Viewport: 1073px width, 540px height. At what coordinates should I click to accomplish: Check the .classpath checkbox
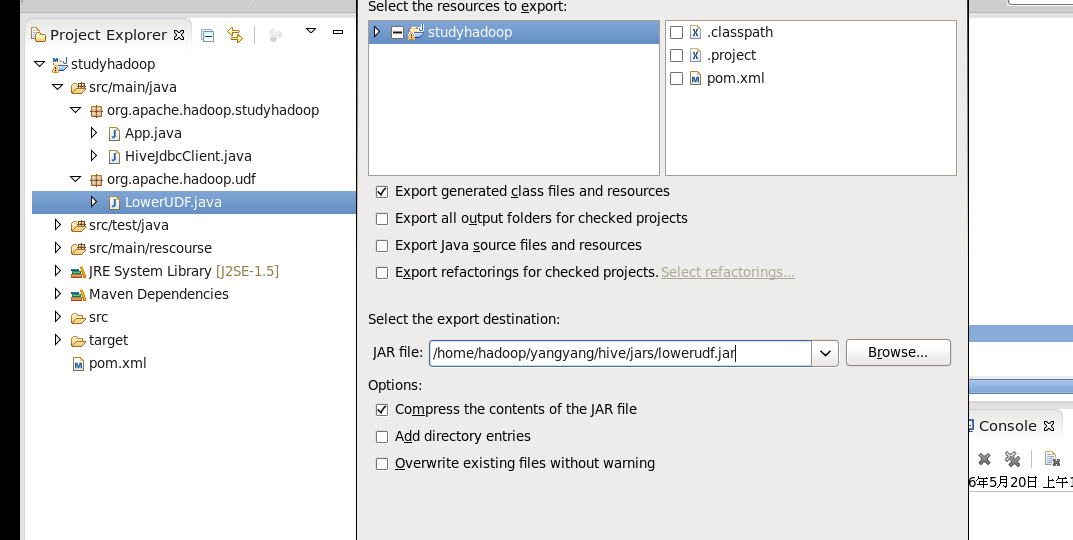(x=676, y=32)
